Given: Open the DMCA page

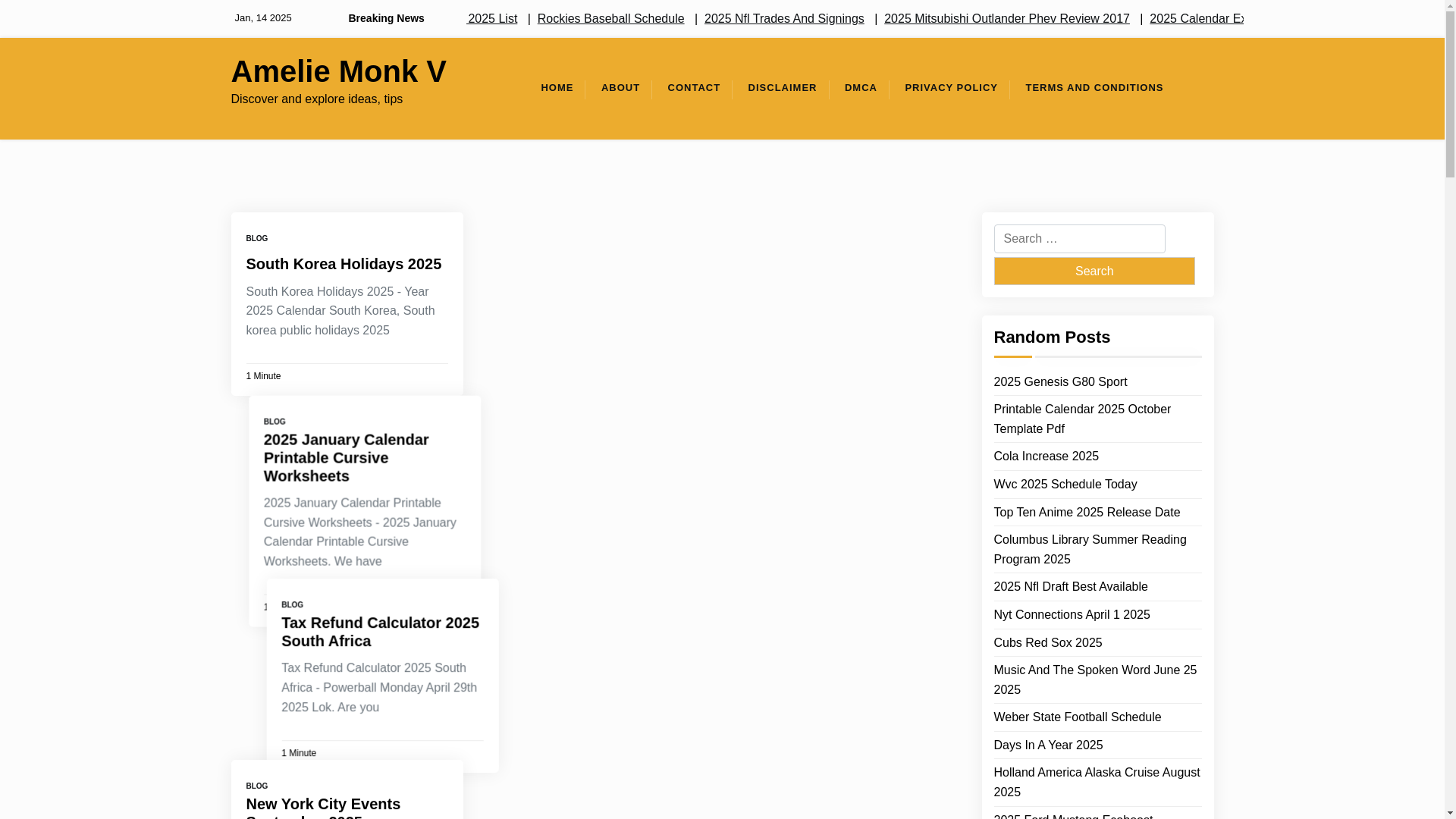Looking at the screenshot, I should (x=861, y=88).
